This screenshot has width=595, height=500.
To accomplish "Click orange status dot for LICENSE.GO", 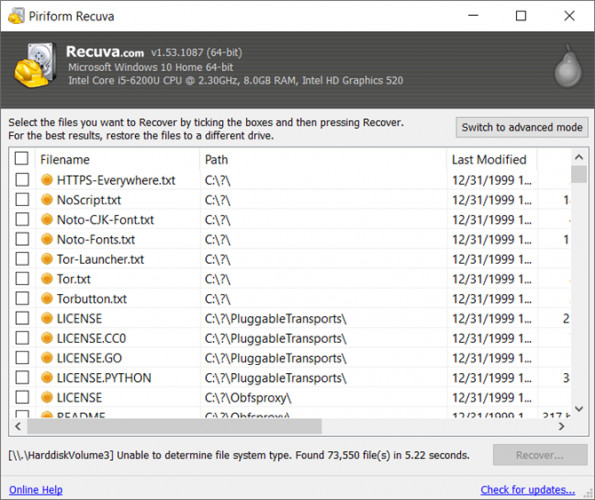I will pyautogui.click(x=47, y=357).
